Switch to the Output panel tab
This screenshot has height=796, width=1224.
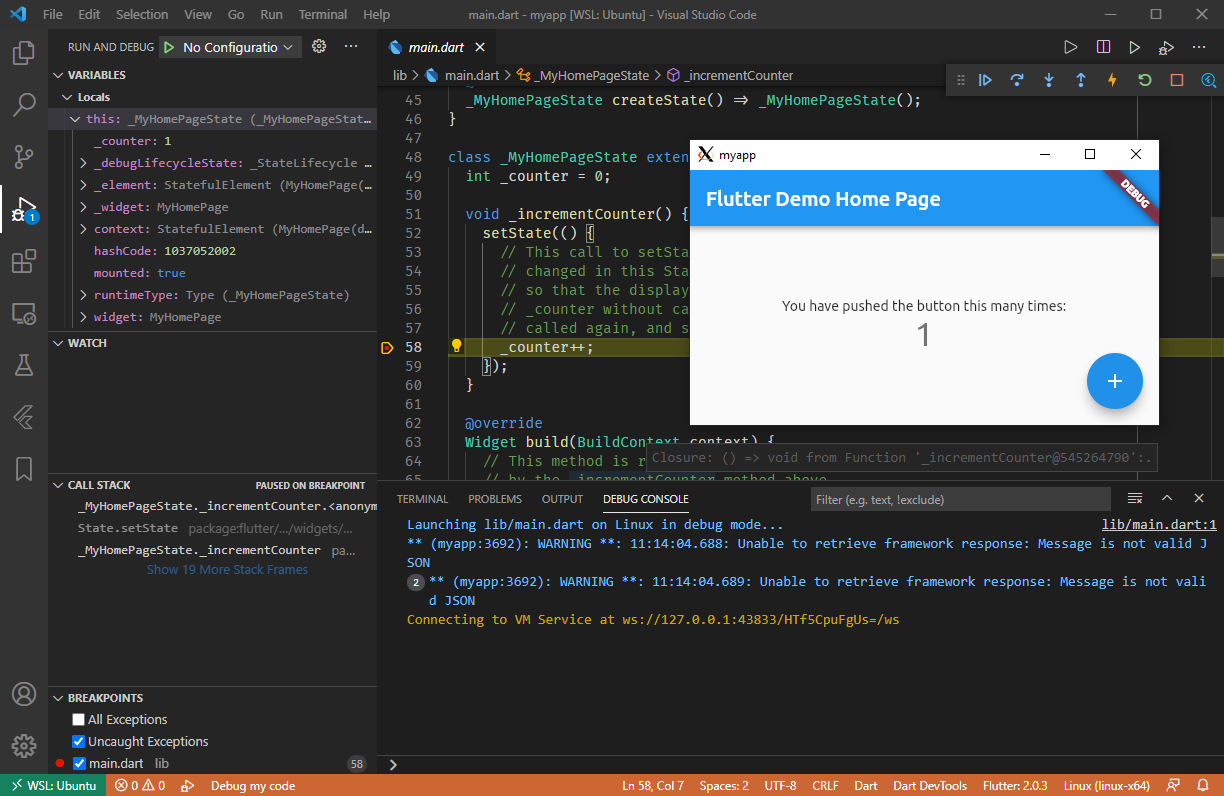(x=562, y=499)
